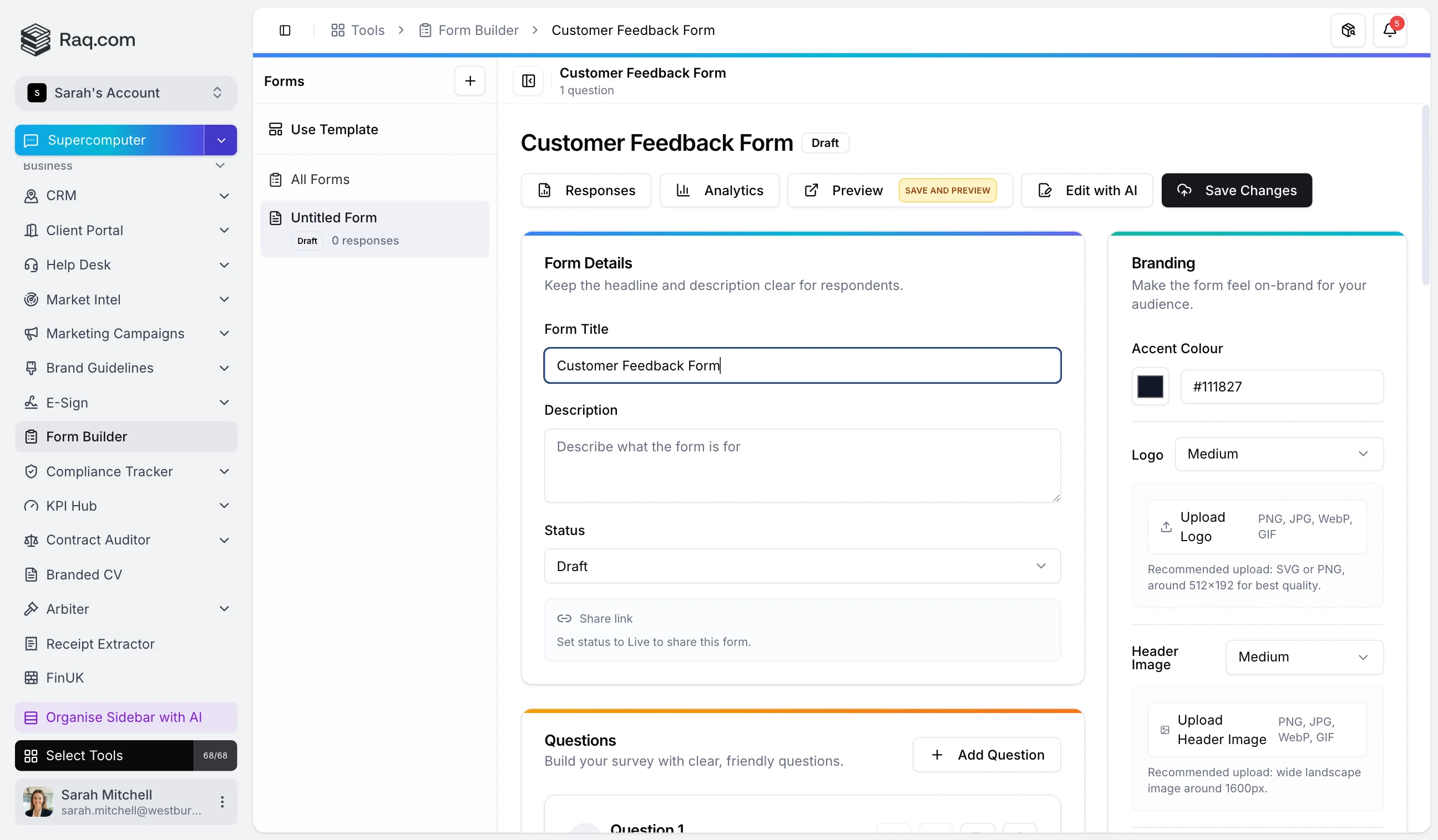This screenshot has width=1438, height=840.
Task: Click the package box icon beside notifications
Action: tap(1348, 30)
